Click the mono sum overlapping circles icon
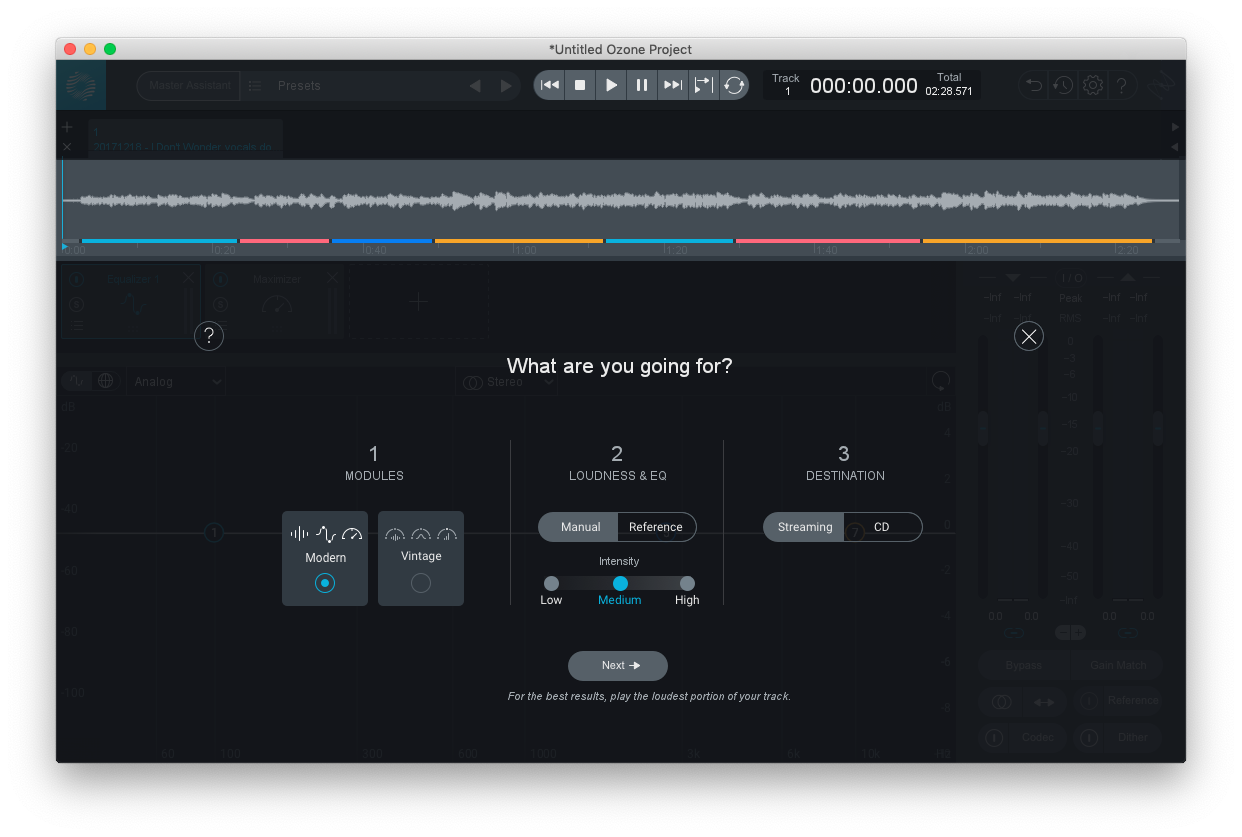 1001,702
